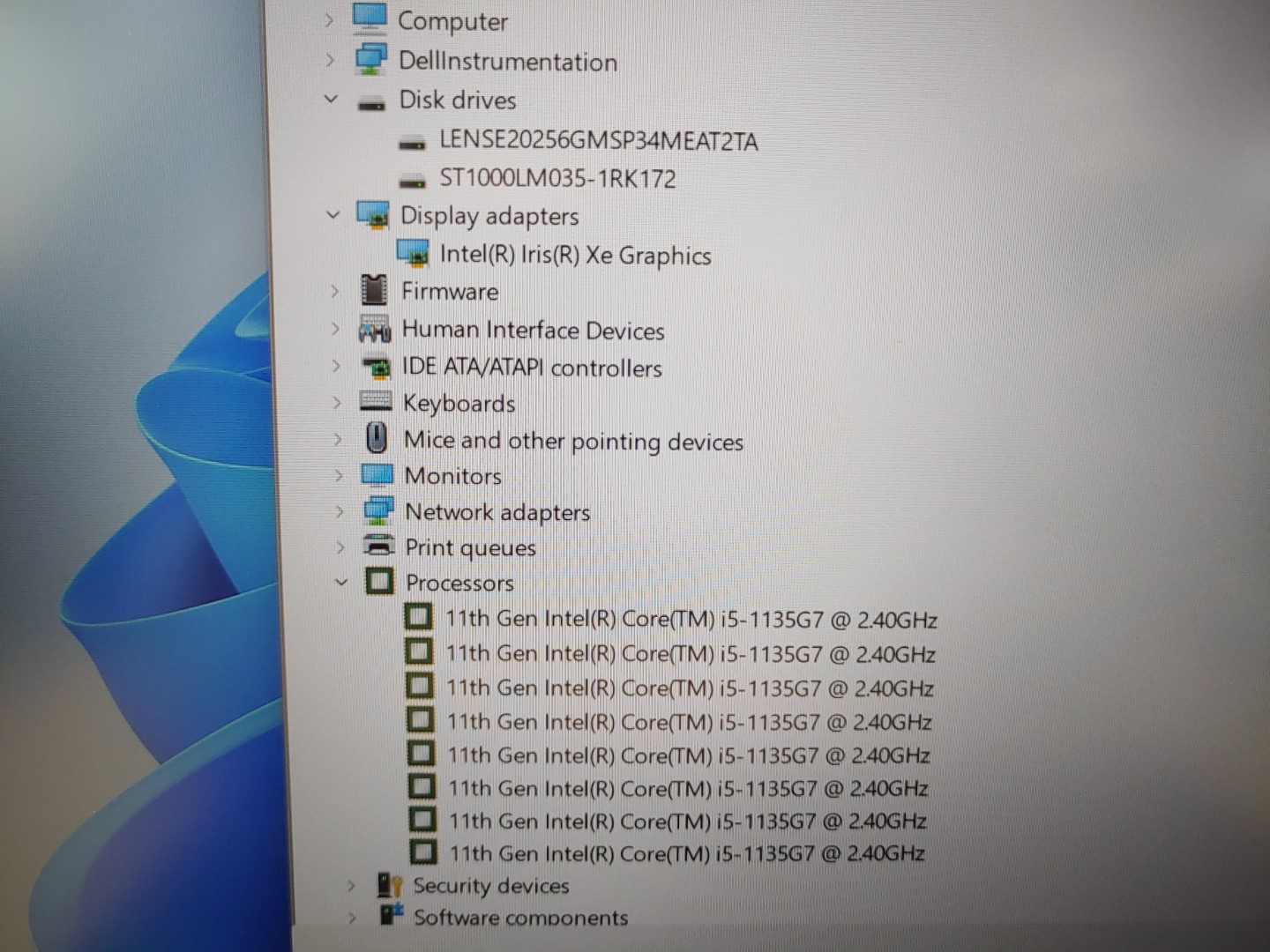Click the Network adapters icon
Image resolution: width=1270 pixels, height=952 pixels.
[378, 510]
